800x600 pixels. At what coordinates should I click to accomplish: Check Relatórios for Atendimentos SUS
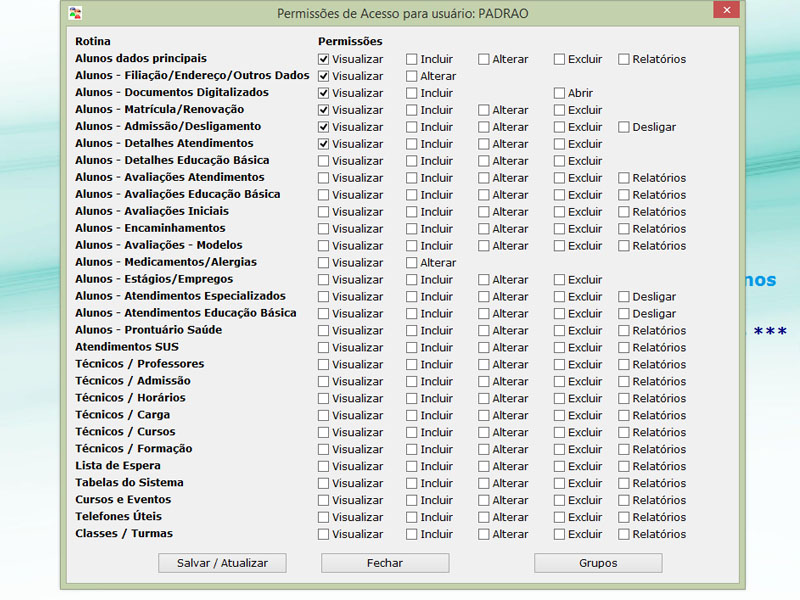(x=624, y=348)
